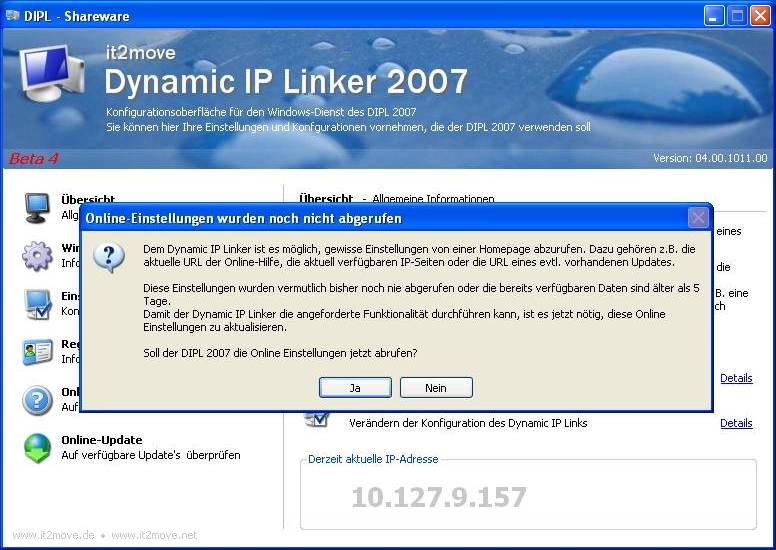
Task: Minimize the DIPL Shareware window
Action: pyautogui.click(x=714, y=16)
